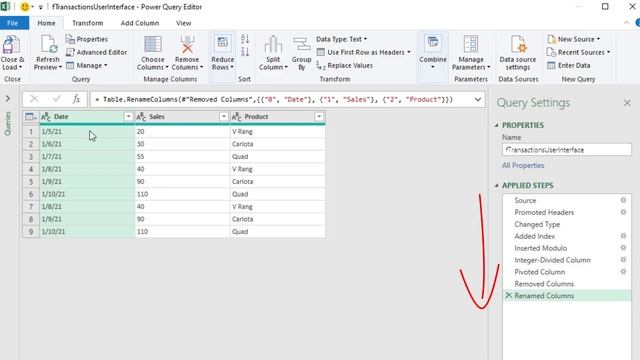Open the Use First Row as Headers dropdown

364,52
